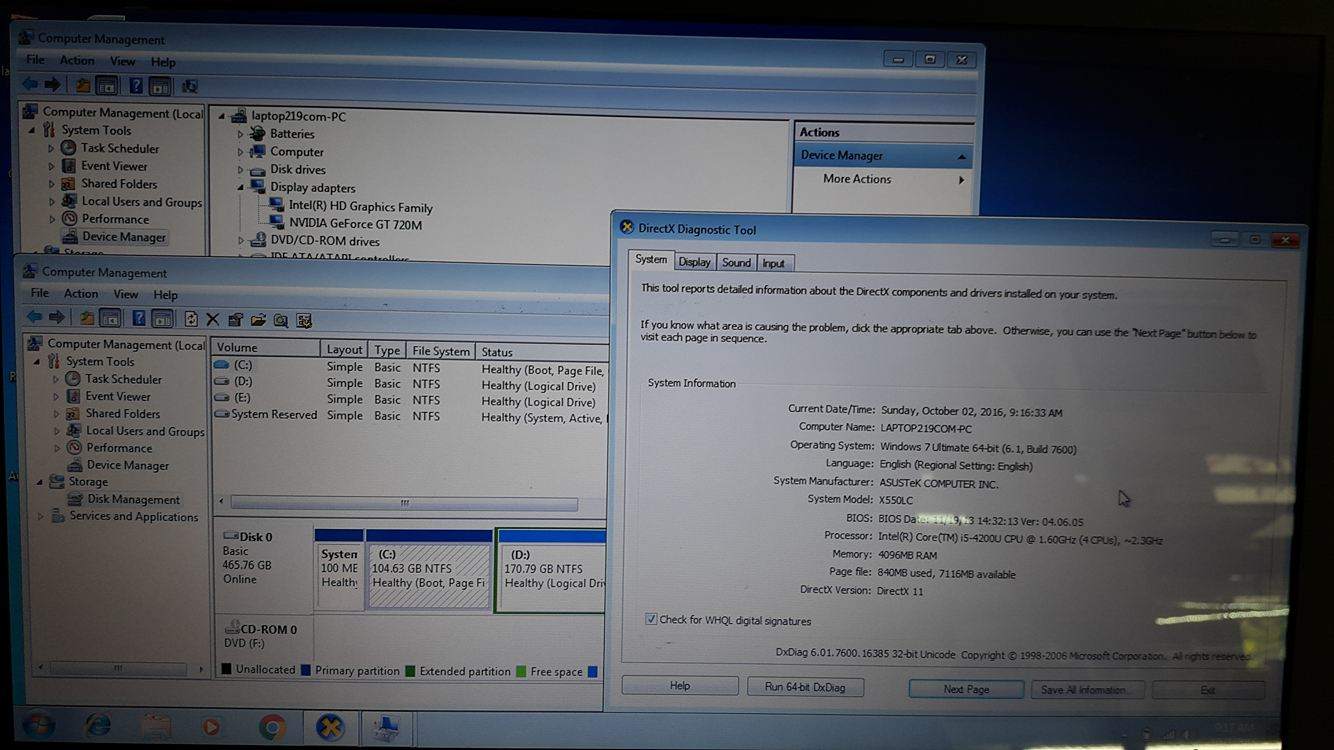Expand Task Scheduler in Device Manager window tree
Image resolution: width=1334 pixels, height=750 pixels.
51,148
